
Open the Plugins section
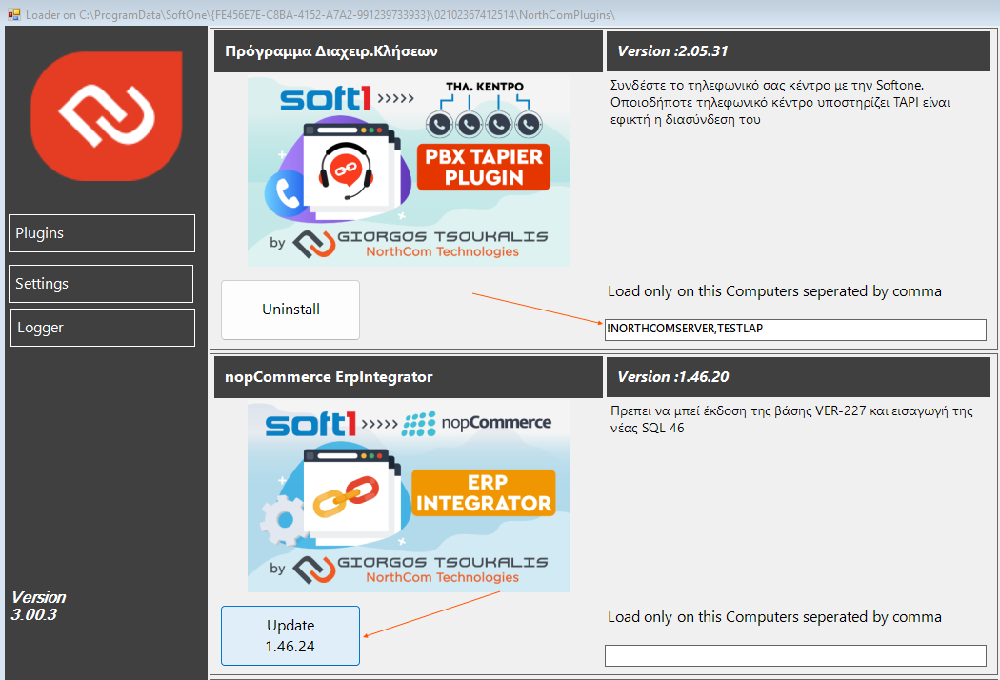pyautogui.click(x=102, y=233)
